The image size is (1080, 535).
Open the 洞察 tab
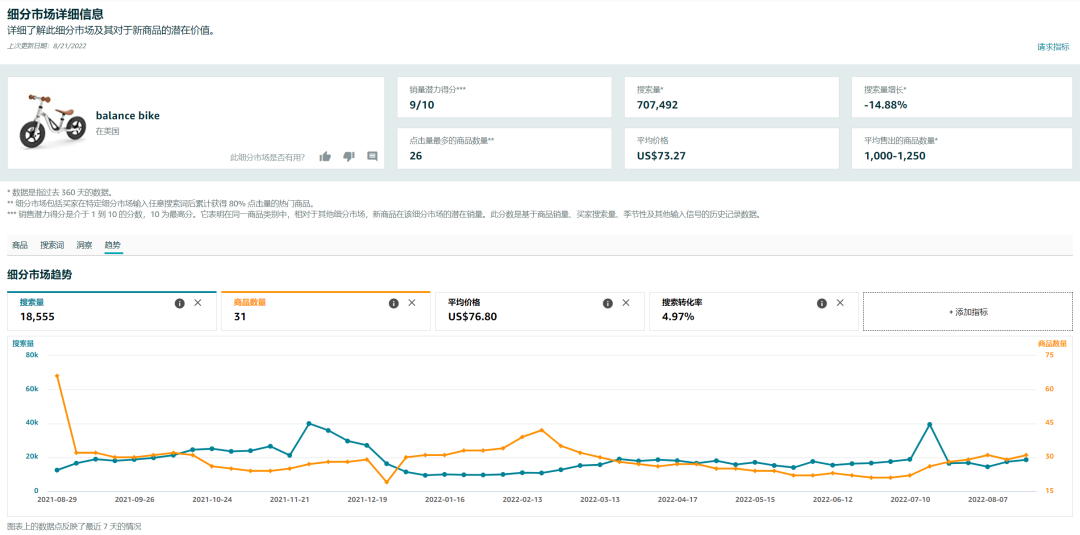click(x=84, y=245)
